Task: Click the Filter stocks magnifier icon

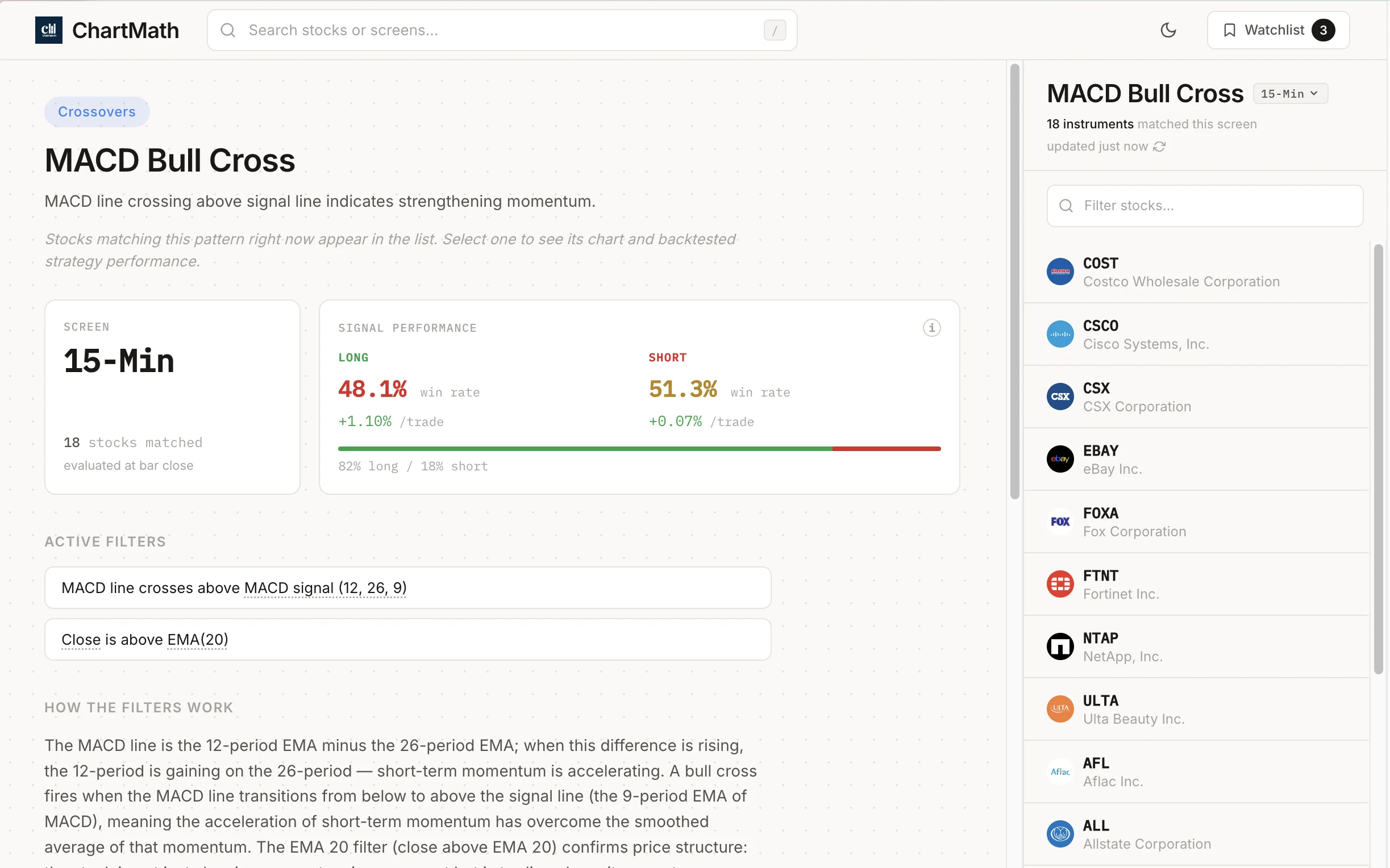Action: pos(1066,206)
